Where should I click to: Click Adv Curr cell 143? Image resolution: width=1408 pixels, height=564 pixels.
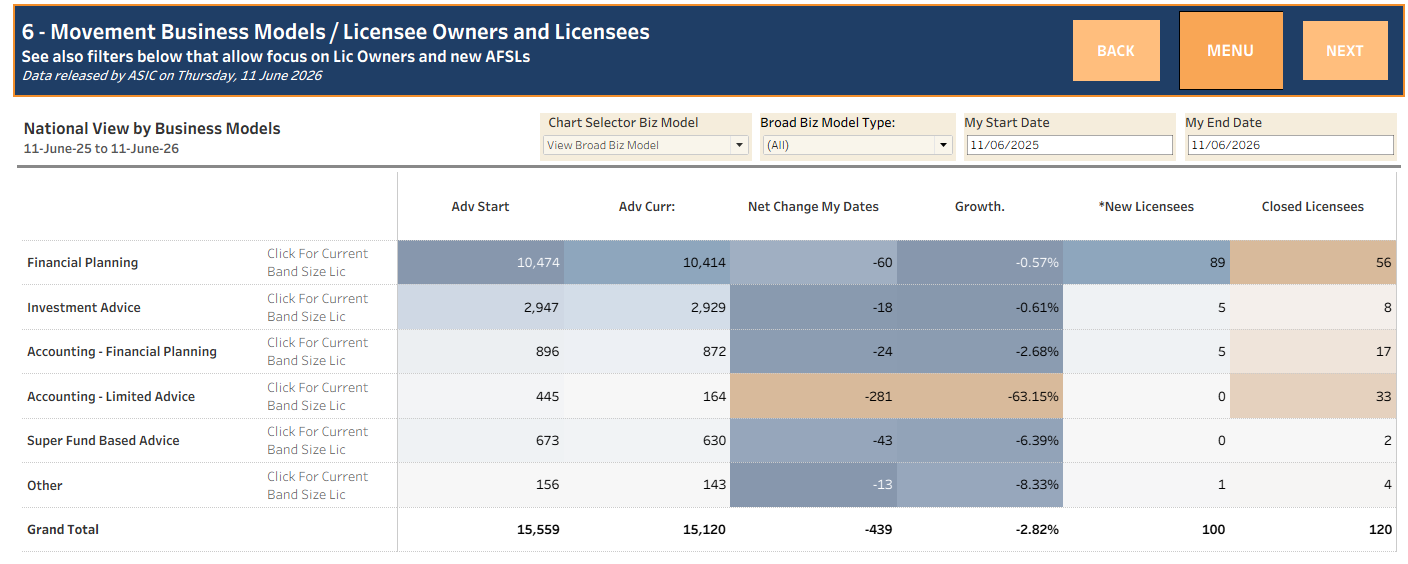647,485
